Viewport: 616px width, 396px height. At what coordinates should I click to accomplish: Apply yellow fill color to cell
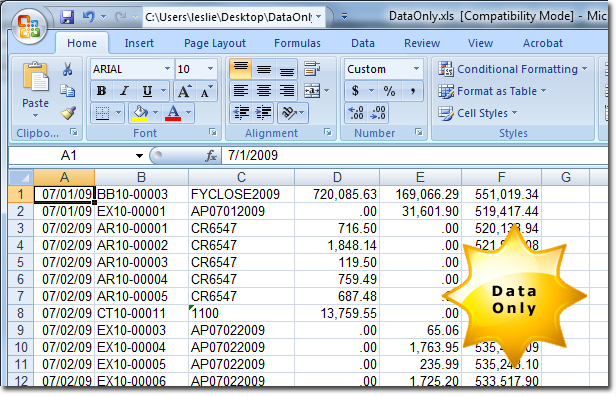pyautogui.click(x=140, y=113)
